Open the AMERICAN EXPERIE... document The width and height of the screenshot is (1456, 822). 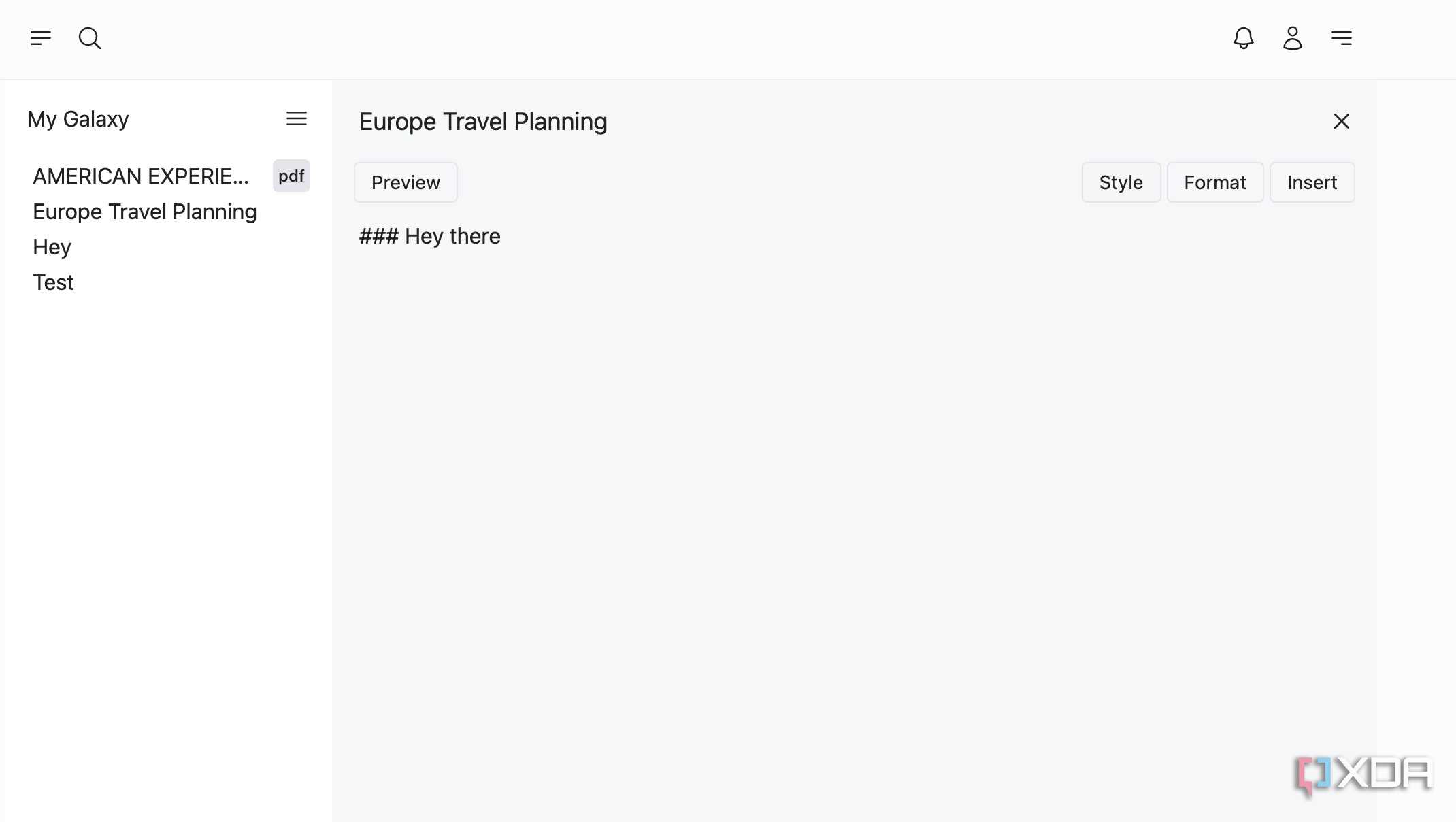click(141, 176)
